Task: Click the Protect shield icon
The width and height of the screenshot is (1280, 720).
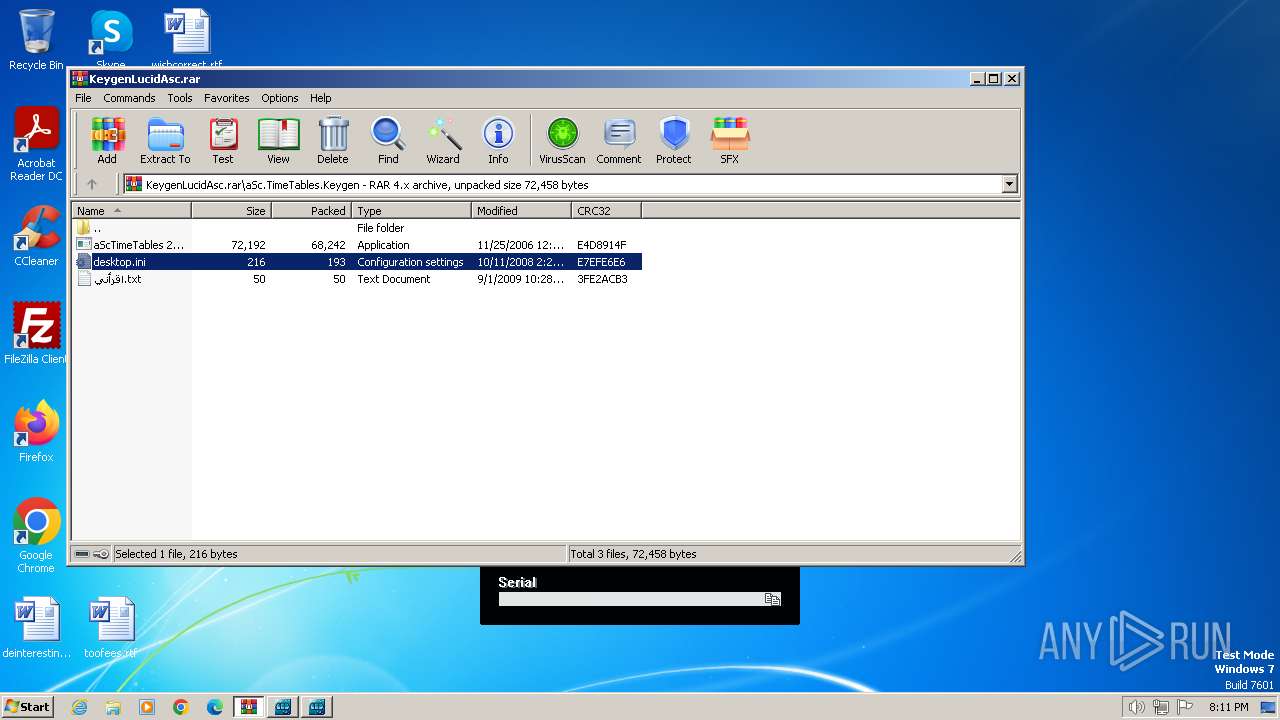Action: tap(674, 141)
